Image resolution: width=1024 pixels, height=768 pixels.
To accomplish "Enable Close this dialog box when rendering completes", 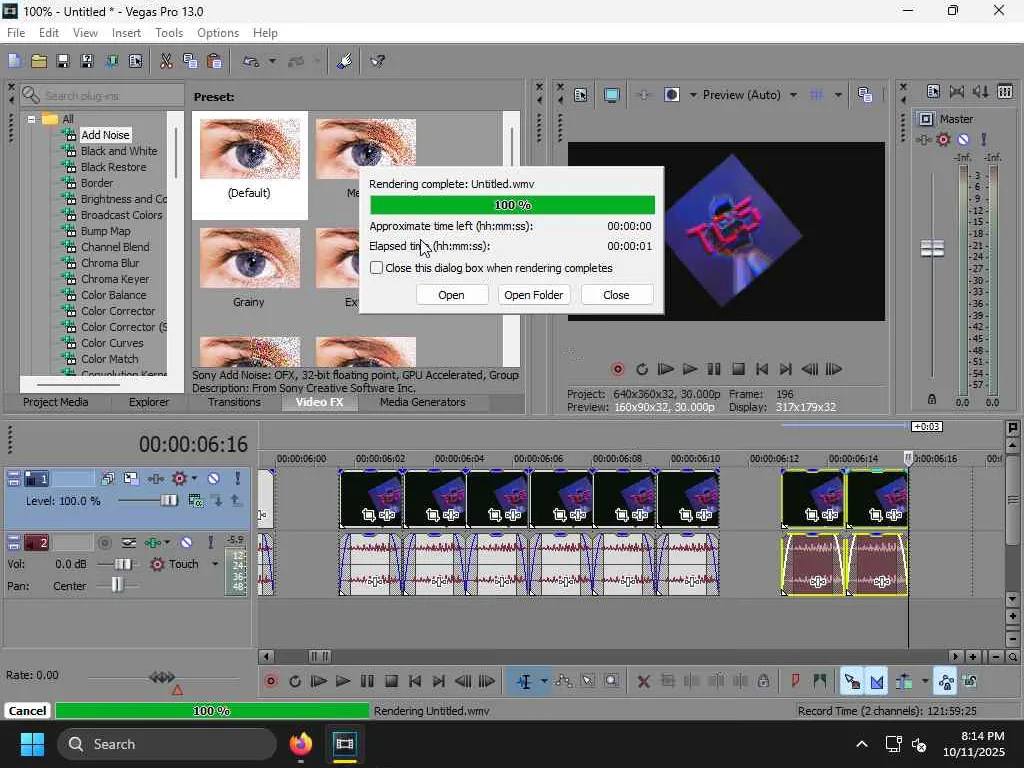I will tap(376, 268).
